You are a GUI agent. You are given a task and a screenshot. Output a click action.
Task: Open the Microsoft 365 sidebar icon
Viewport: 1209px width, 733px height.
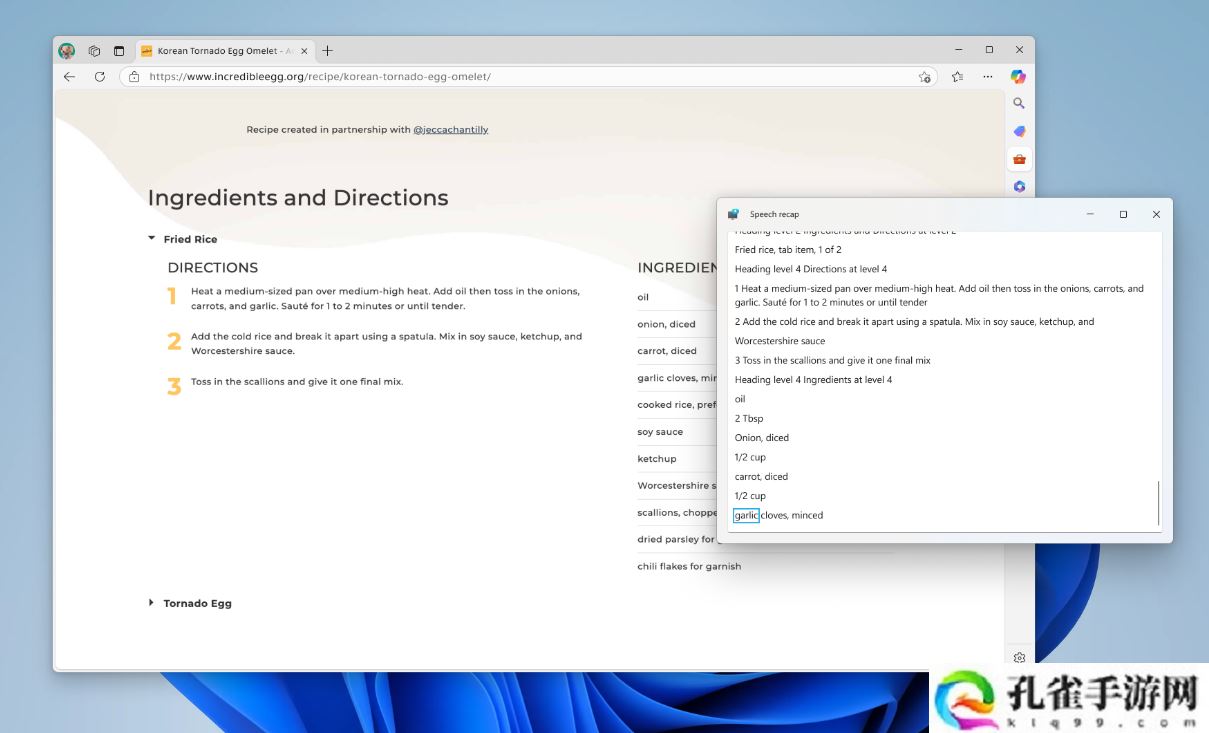[x=1019, y=187]
